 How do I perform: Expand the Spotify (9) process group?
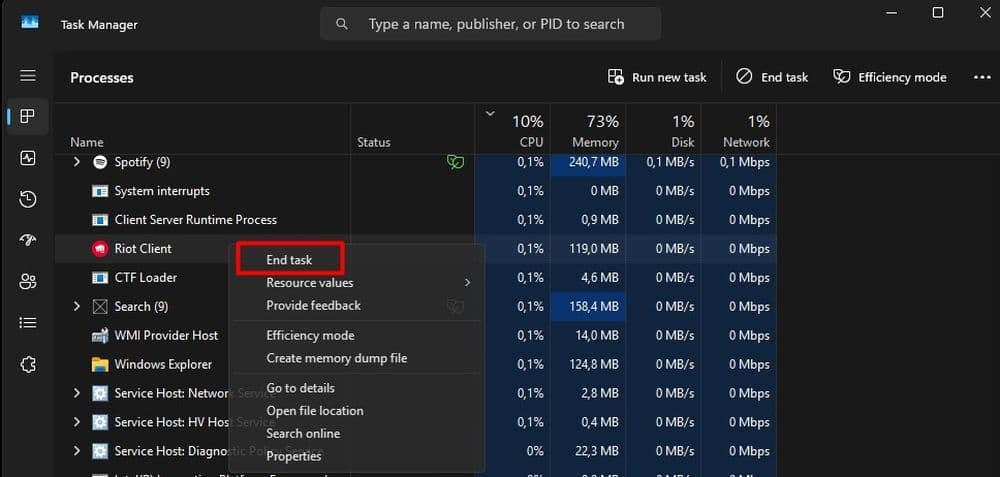[77, 162]
